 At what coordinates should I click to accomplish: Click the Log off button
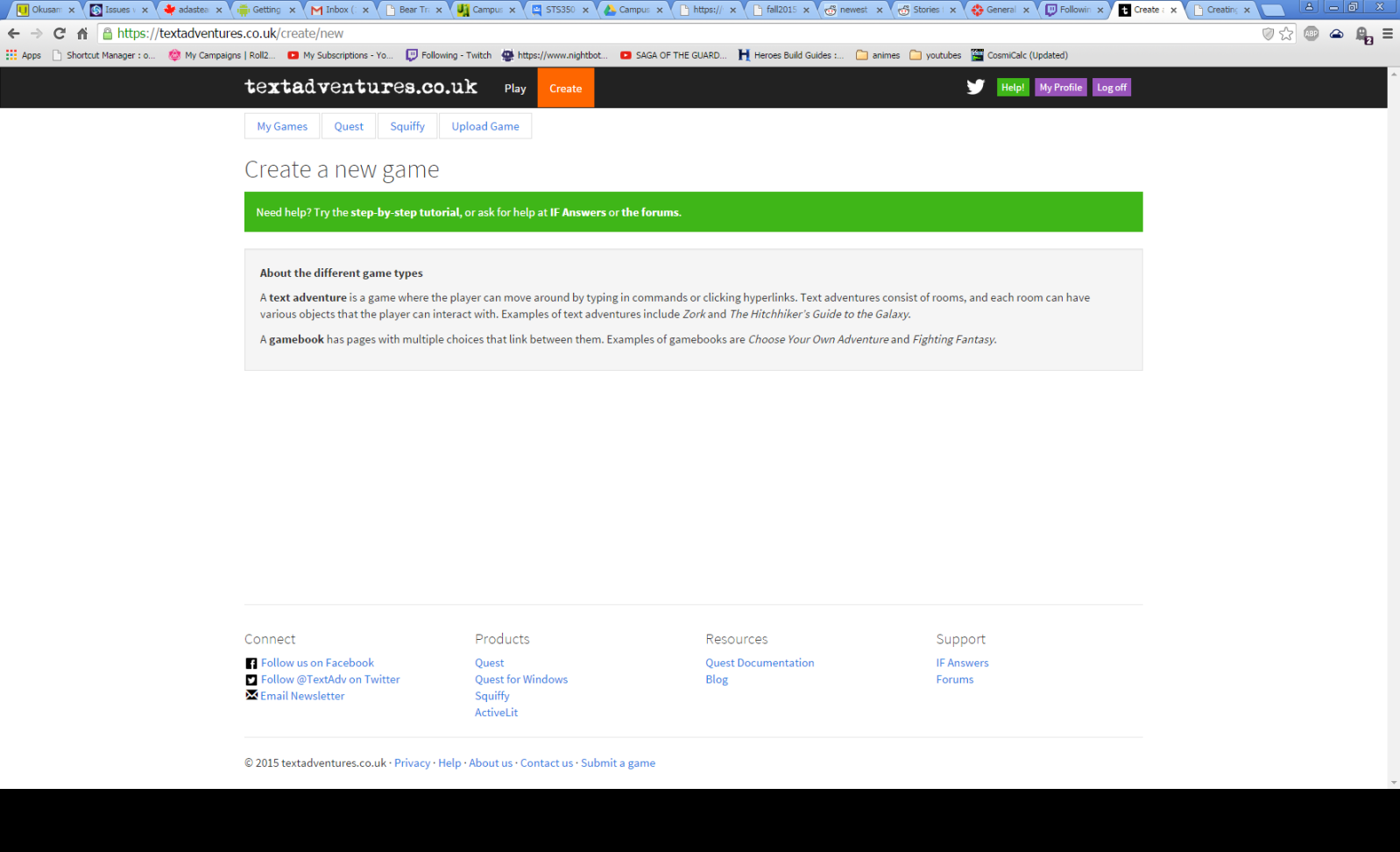point(1112,87)
